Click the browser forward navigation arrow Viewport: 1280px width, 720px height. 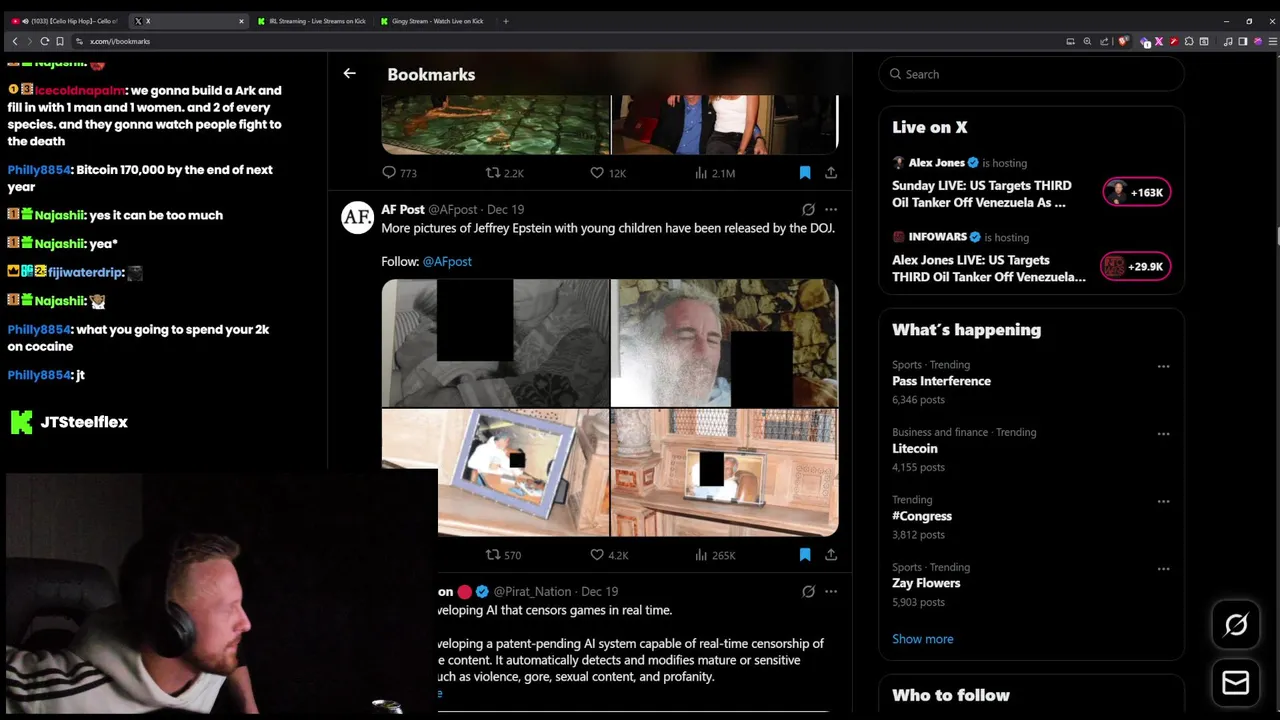click(x=29, y=41)
